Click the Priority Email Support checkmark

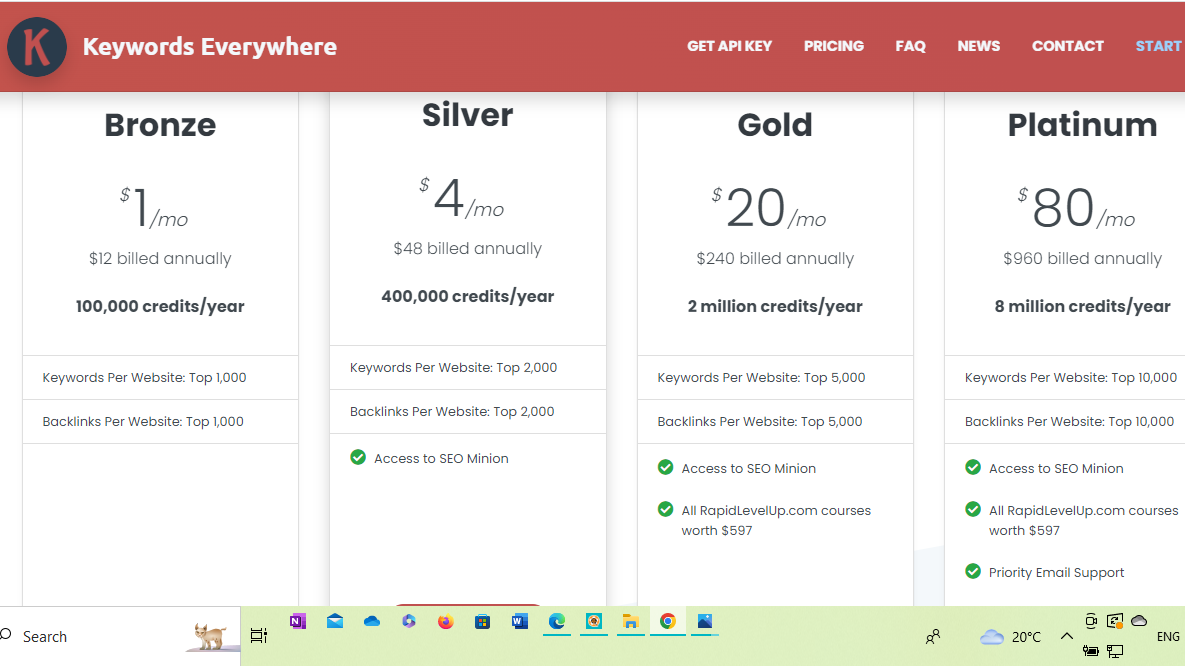pos(973,572)
